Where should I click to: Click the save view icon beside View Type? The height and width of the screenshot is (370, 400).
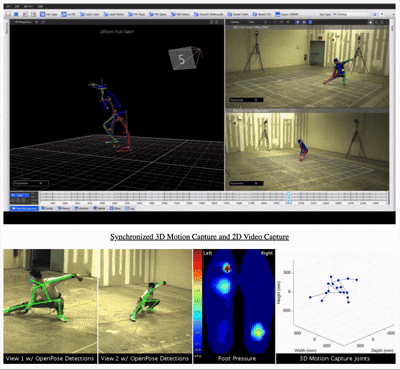tap(375, 14)
